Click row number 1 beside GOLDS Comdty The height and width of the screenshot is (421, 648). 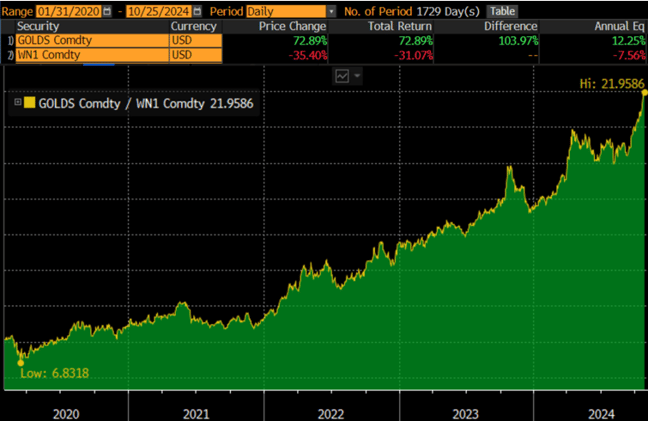click(11, 41)
